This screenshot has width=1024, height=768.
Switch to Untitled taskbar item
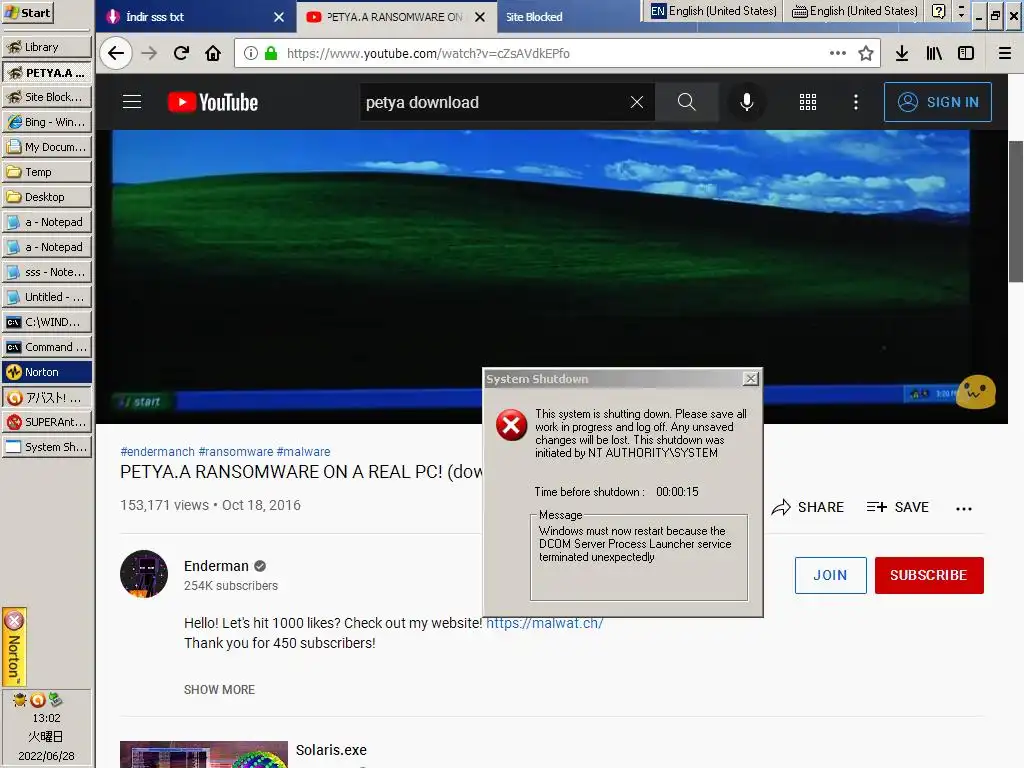[x=47, y=296]
